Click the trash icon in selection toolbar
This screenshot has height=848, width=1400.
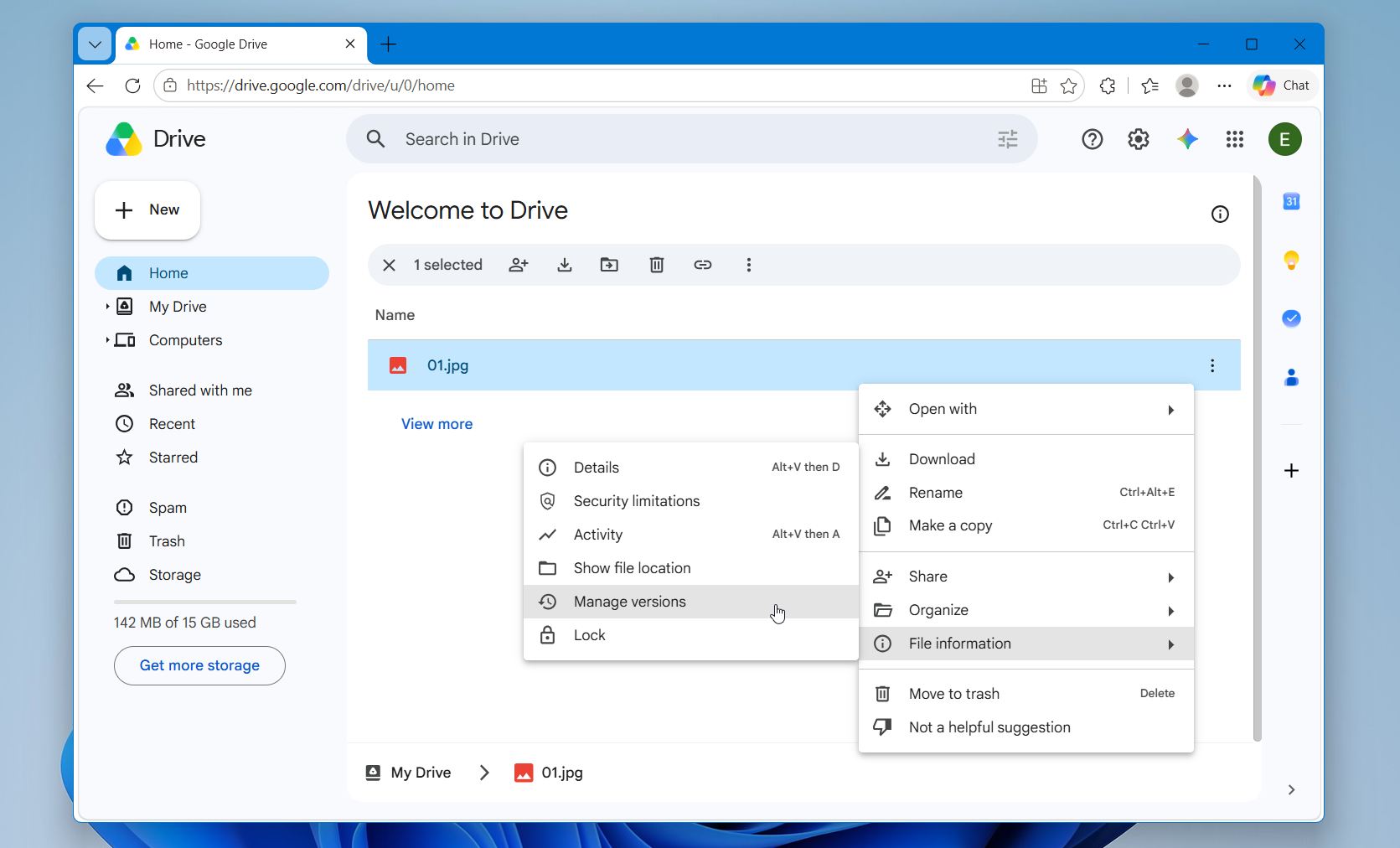coord(657,265)
